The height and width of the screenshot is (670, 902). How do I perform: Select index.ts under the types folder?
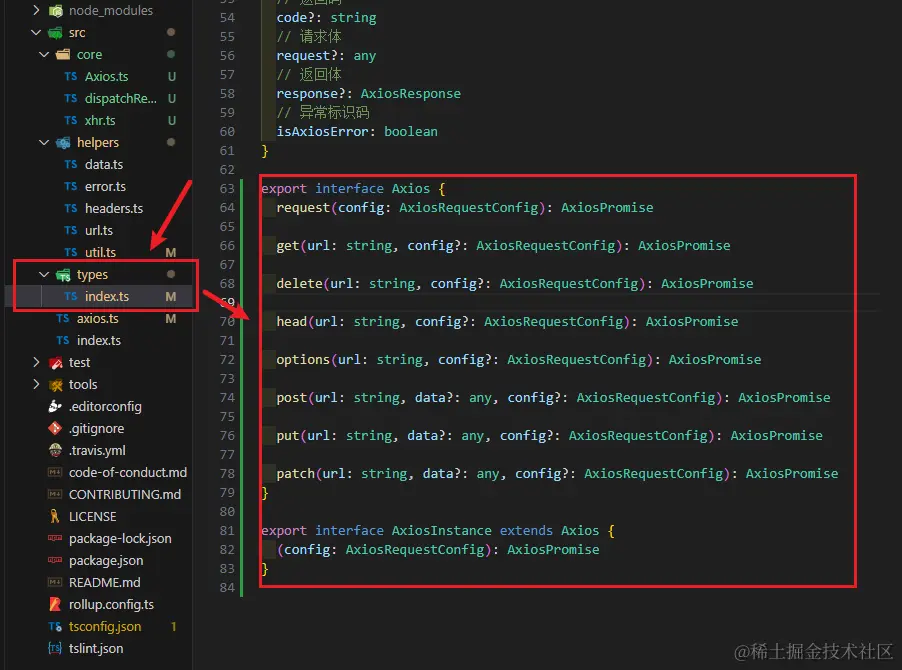coord(107,296)
